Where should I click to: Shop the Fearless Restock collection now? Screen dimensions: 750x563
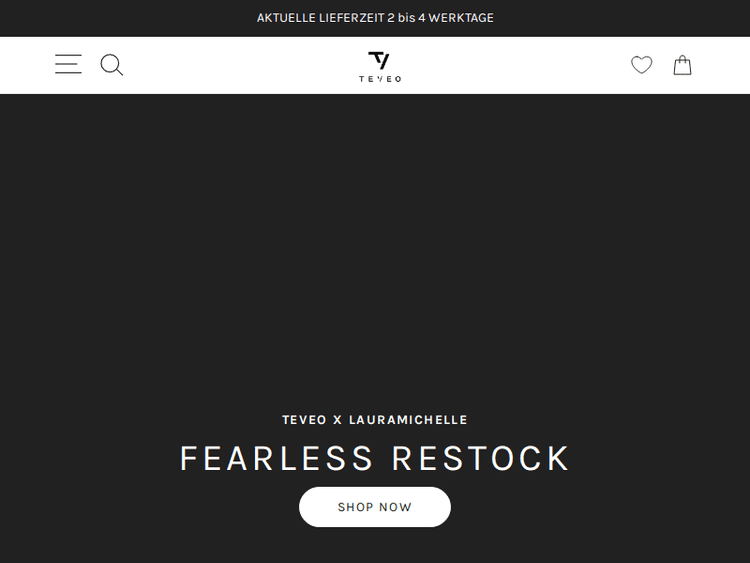(375, 507)
